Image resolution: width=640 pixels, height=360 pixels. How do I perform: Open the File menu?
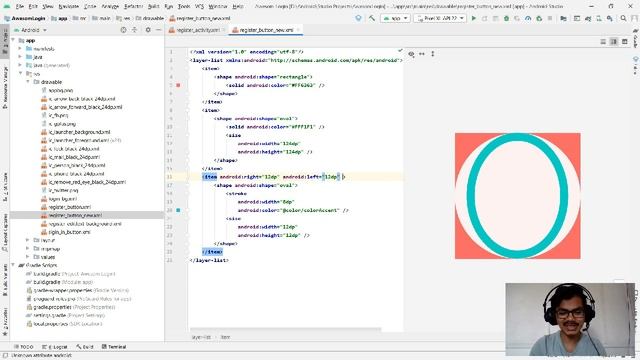coord(20,7)
